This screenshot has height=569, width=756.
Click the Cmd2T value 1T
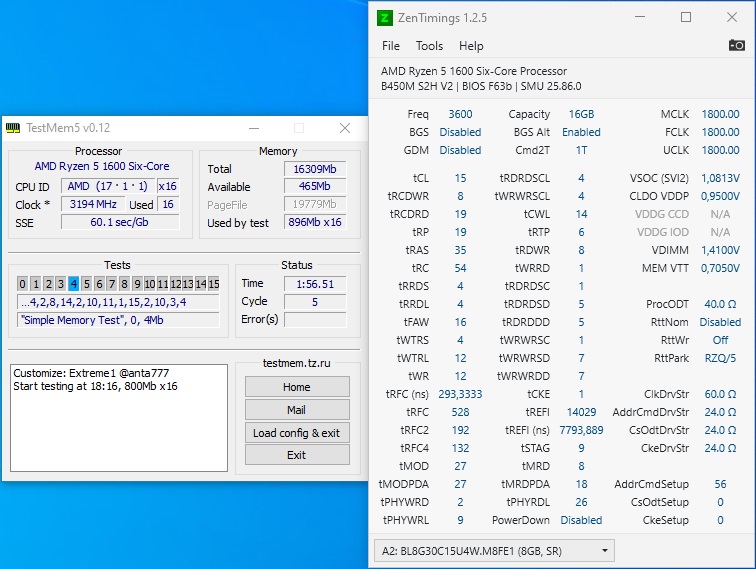click(581, 150)
